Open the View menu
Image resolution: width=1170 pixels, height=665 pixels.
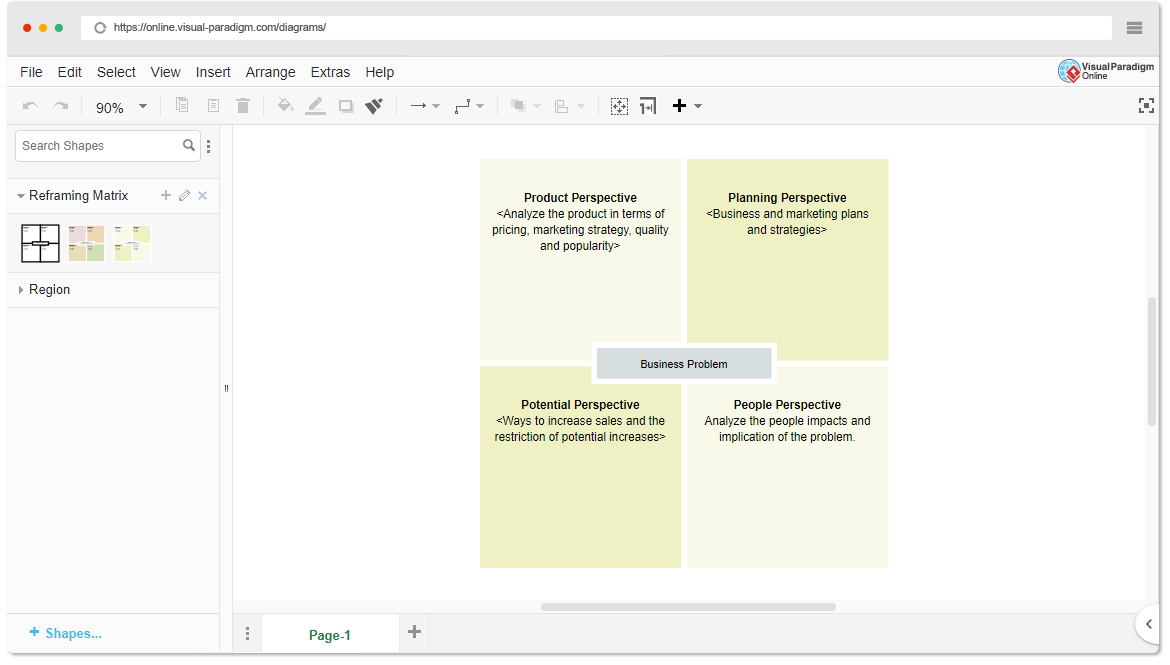point(166,72)
